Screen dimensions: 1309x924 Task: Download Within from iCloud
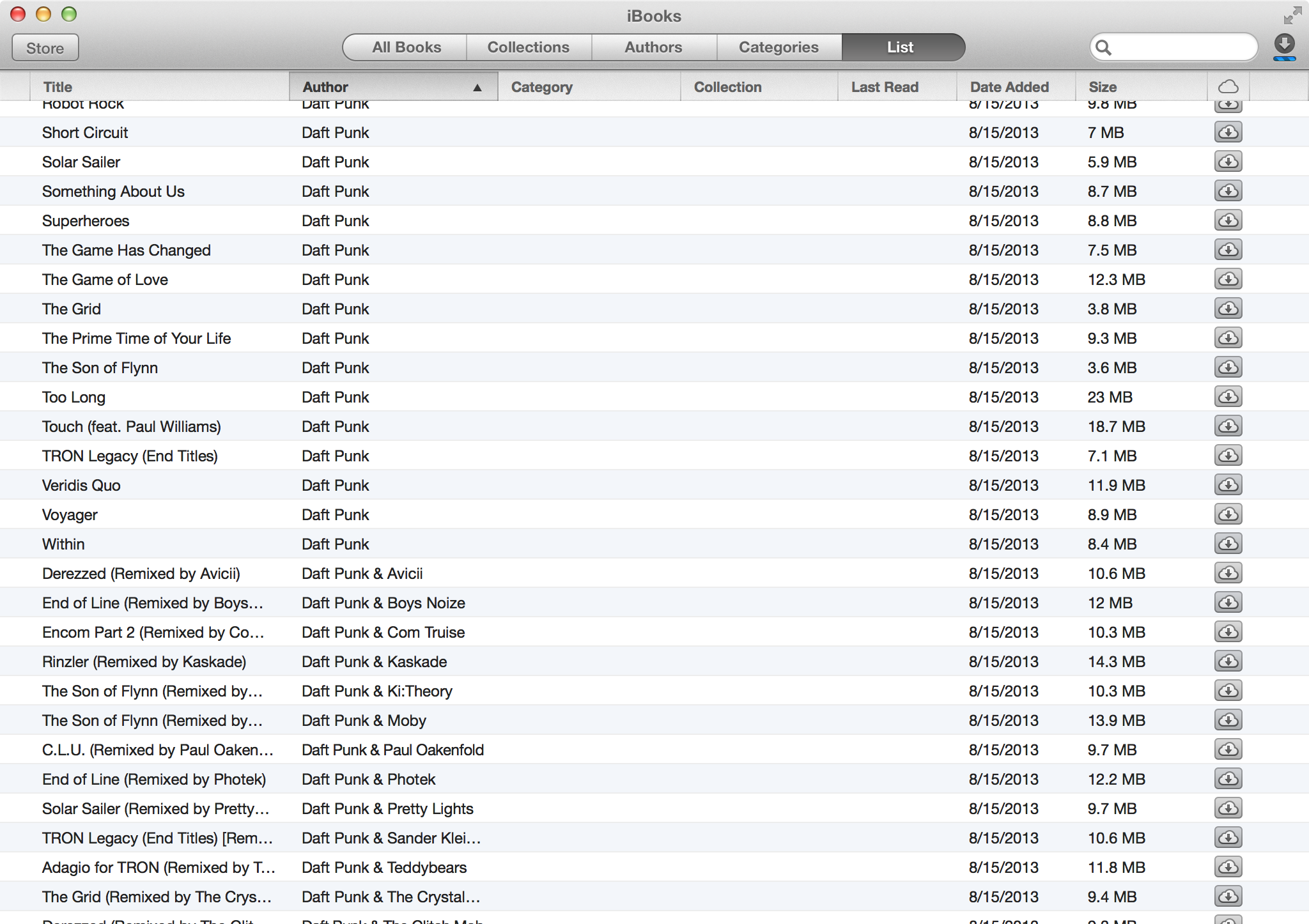1228,544
